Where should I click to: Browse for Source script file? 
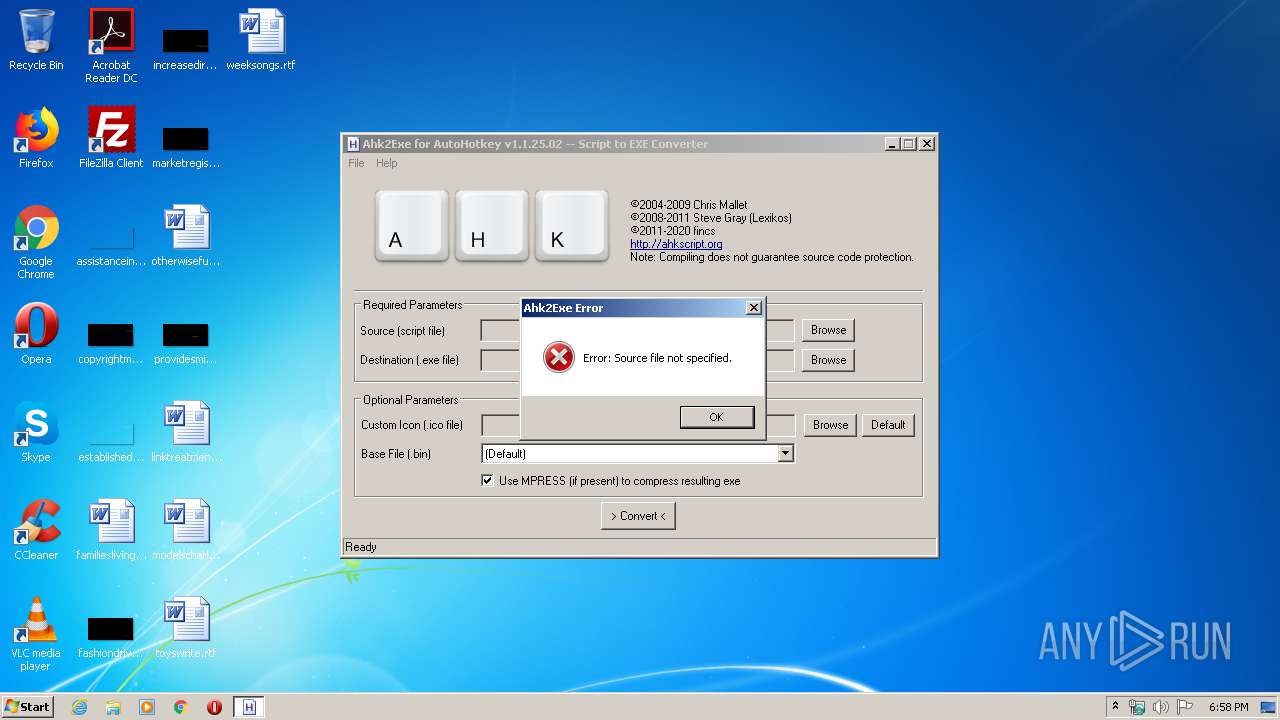(828, 330)
